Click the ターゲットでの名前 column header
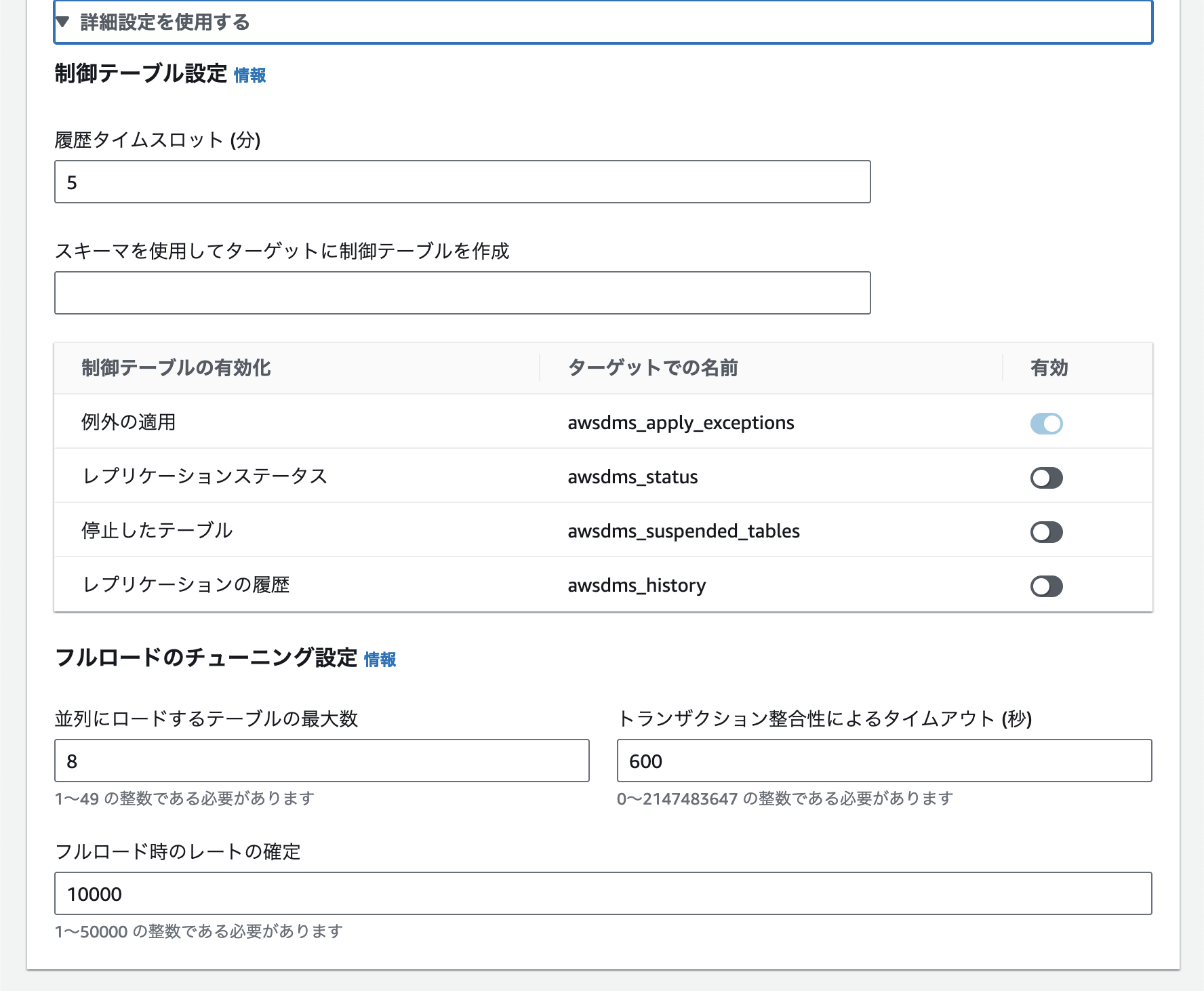 click(x=653, y=368)
